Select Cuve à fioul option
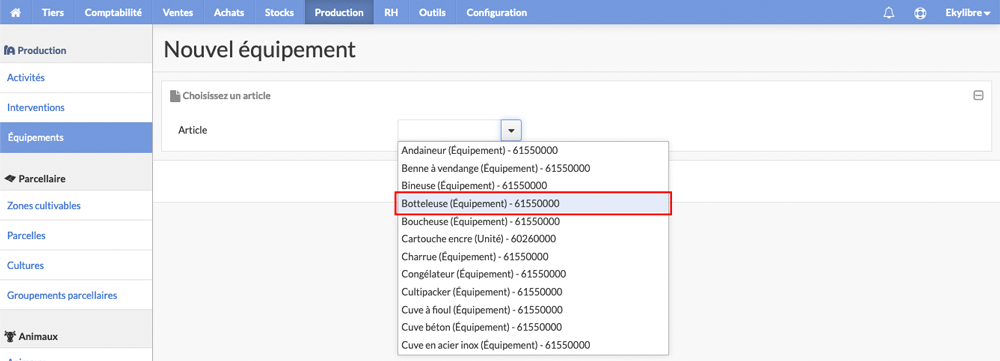Image resolution: width=1000 pixels, height=361 pixels. coord(533,309)
